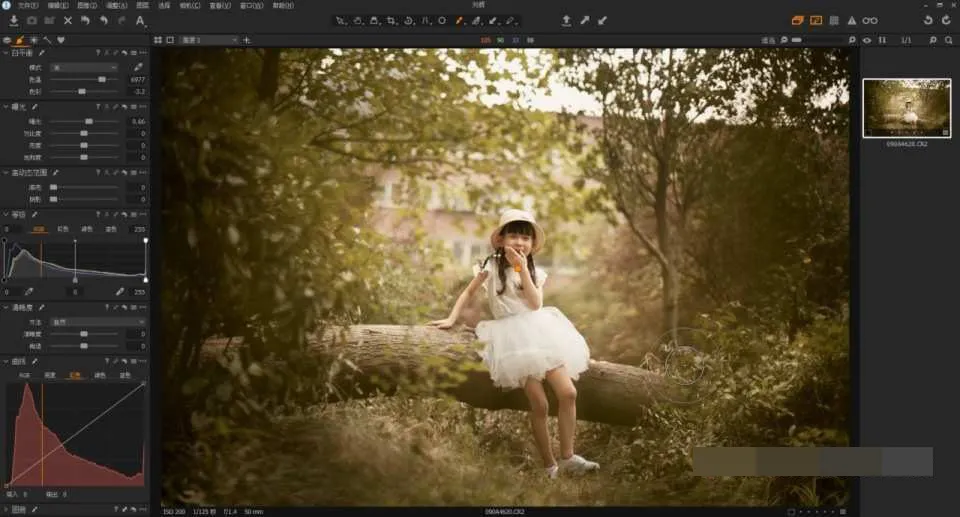Select the Crop tool
This screenshot has height=517, width=960.
tap(391, 21)
